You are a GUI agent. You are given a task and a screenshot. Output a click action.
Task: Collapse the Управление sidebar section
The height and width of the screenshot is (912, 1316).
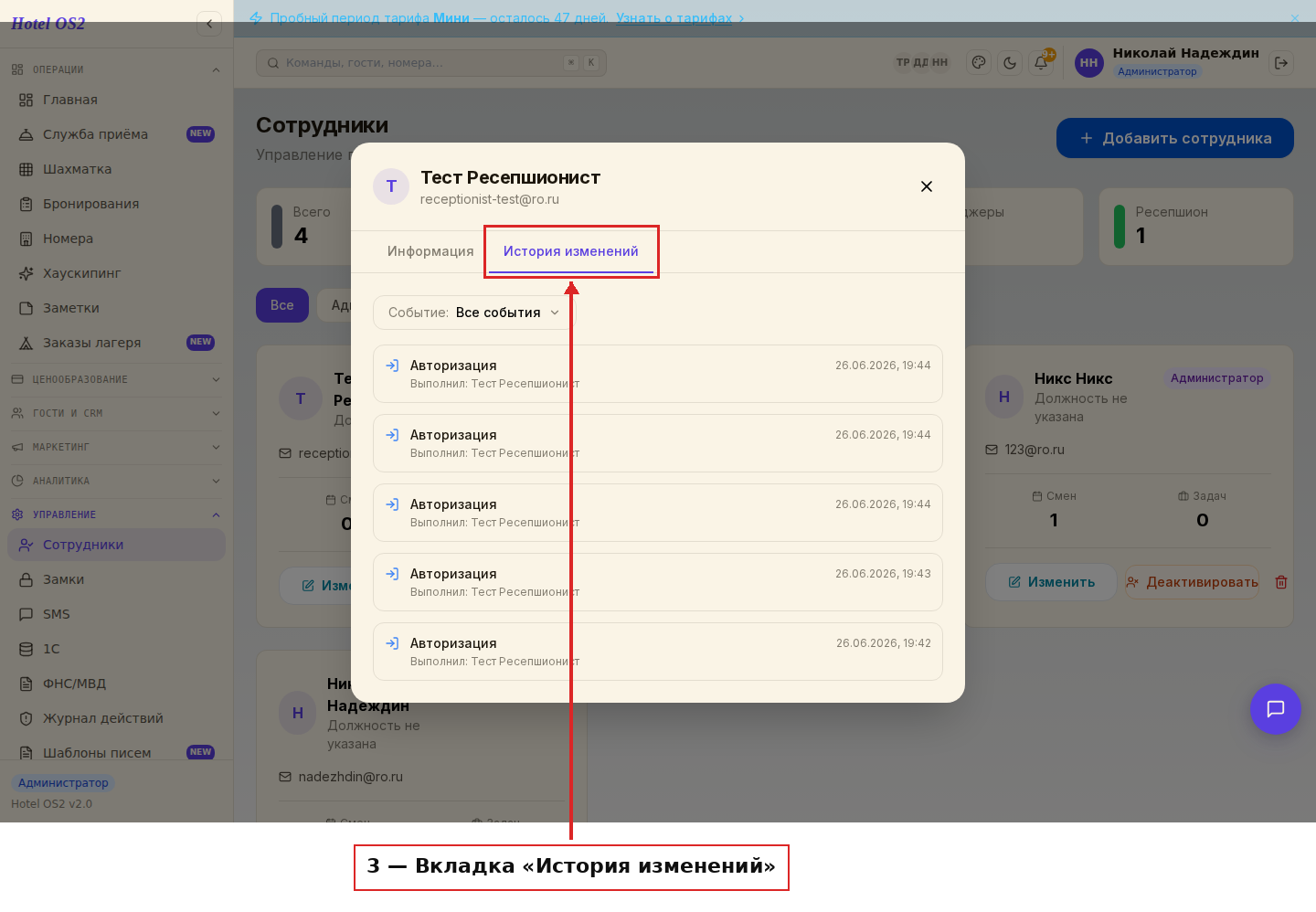(x=116, y=514)
